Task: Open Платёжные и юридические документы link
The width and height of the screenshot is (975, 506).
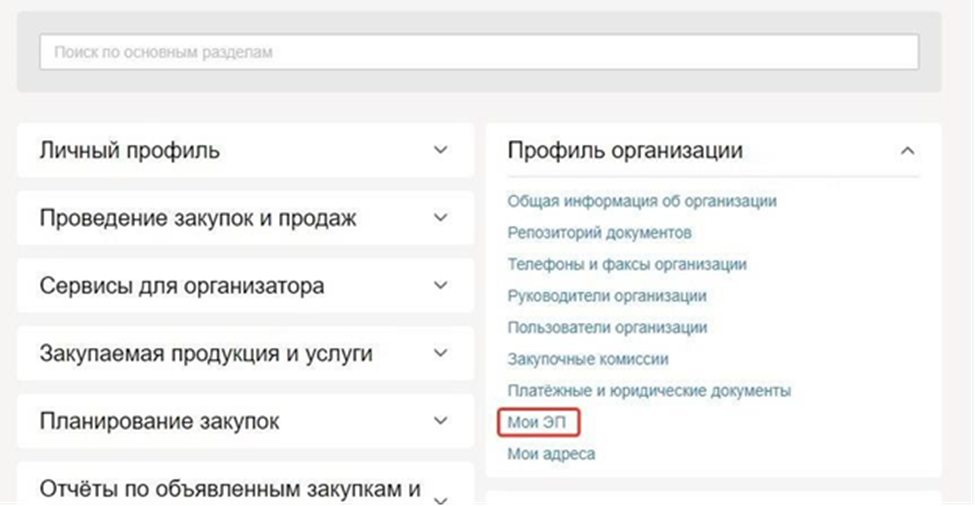Action: pyautogui.click(x=649, y=391)
